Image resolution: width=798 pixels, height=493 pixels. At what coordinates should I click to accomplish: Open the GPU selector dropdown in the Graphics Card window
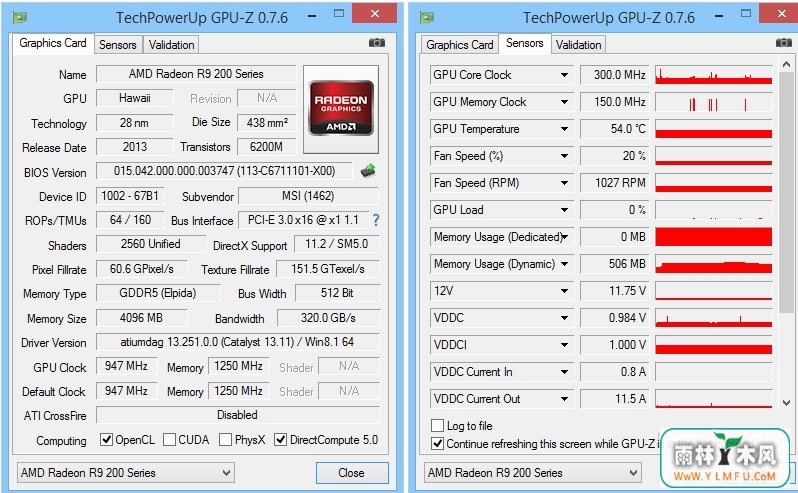126,473
